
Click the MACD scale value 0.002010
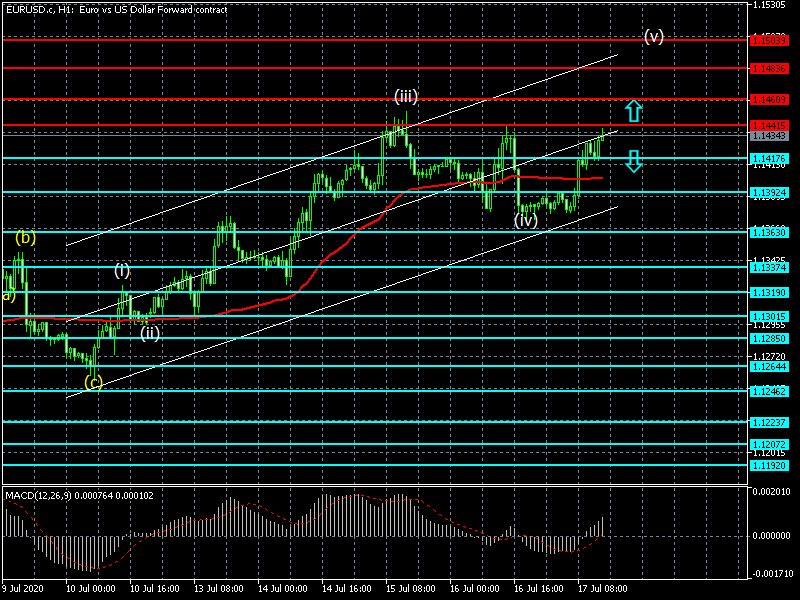pos(772,491)
